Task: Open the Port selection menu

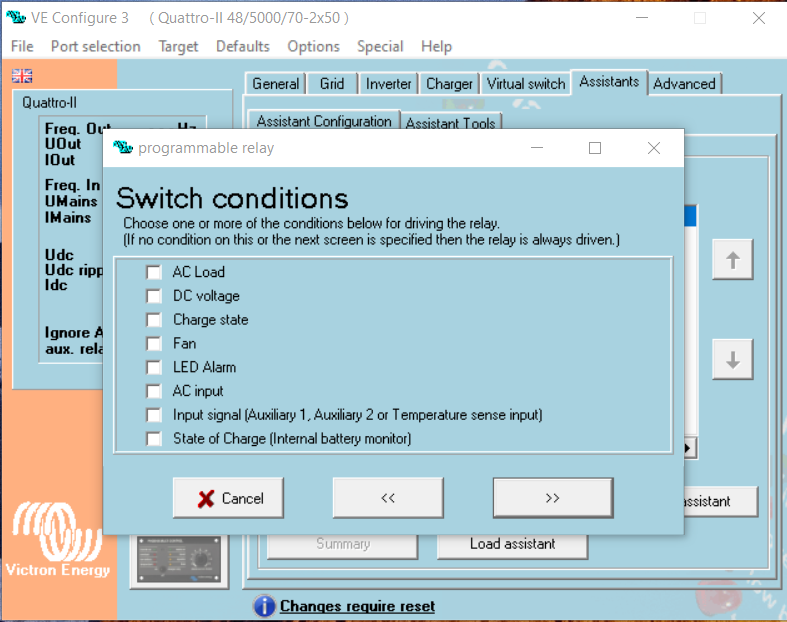Action: [x=95, y=46]
